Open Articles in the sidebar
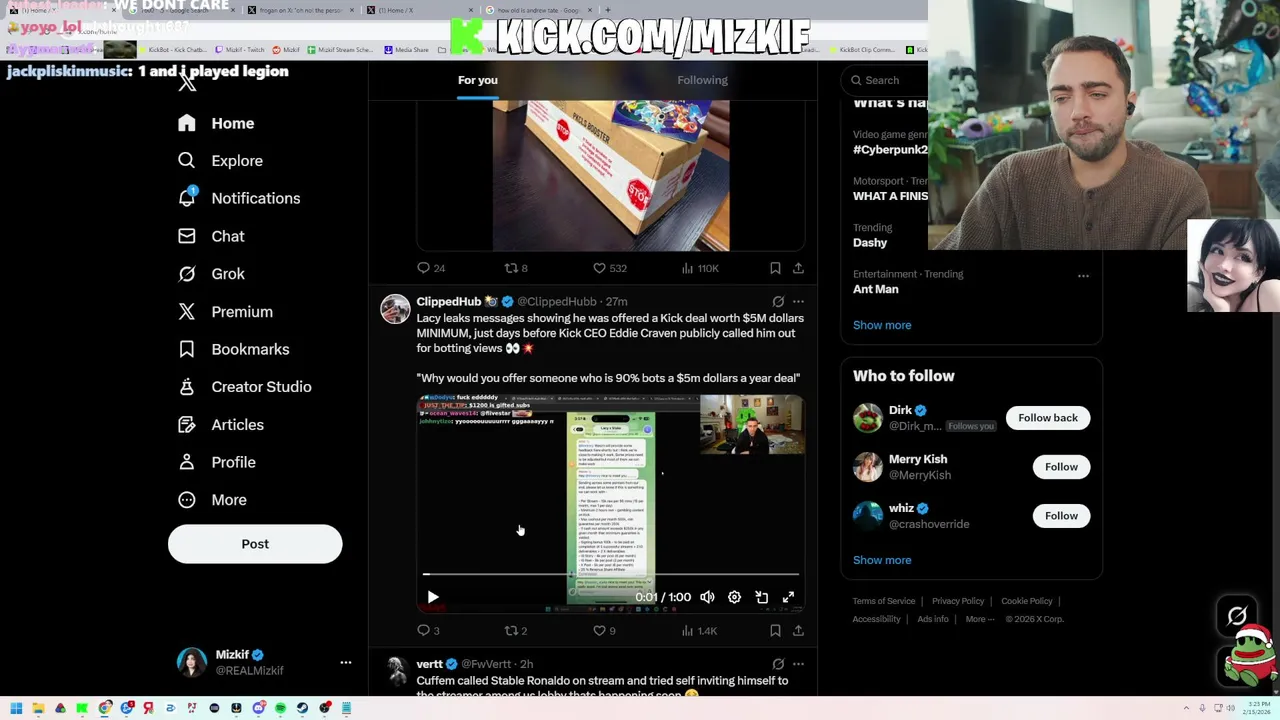Viewport: 1280px width, 720px height. click(x=221, y=425)
